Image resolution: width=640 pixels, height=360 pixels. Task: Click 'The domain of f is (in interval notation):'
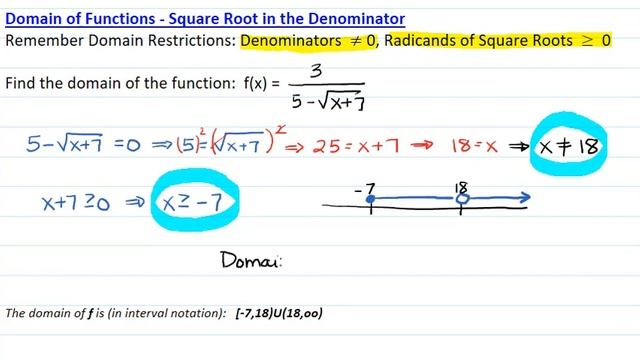point(116,313)
